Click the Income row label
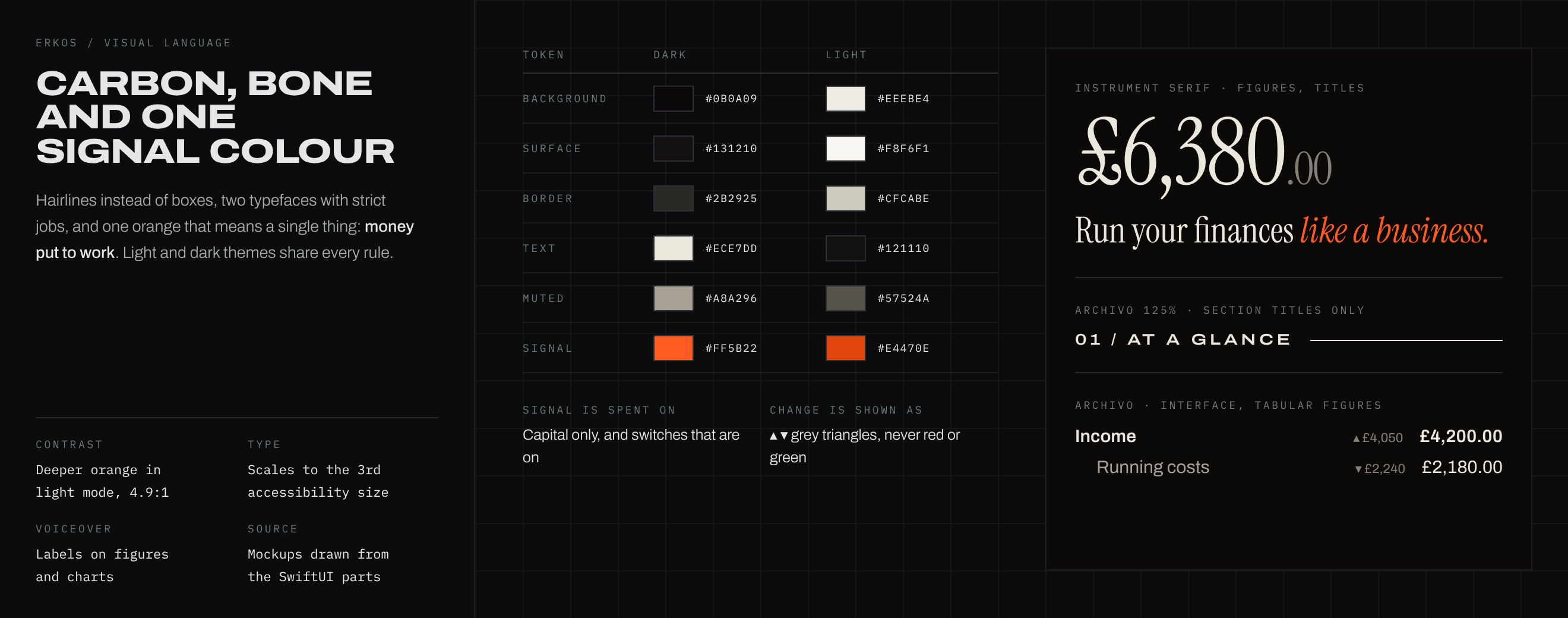Image resolution: width=1568 pixels, height=618 pixels. 1105,437
